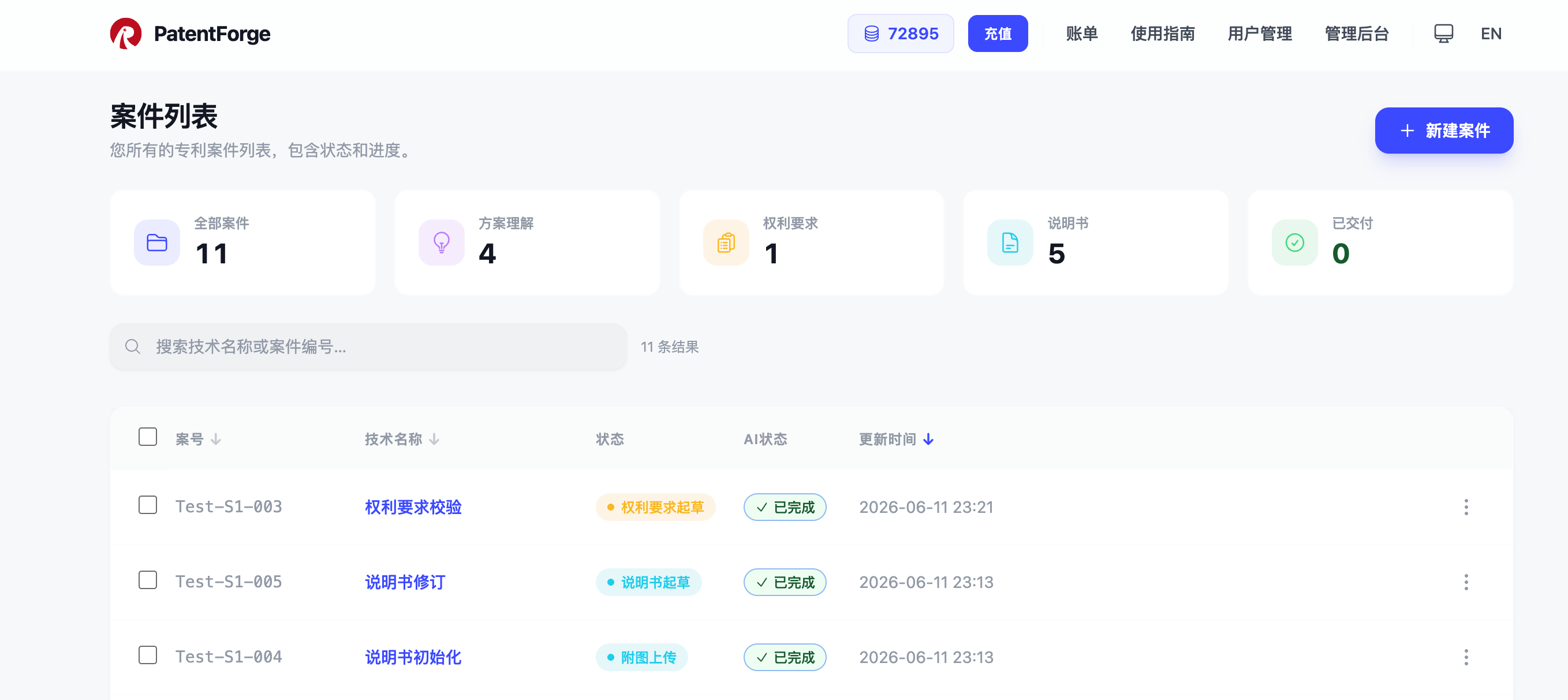Image resolution: width=1568 pixels, height=700 pixels.
Task: Open more options for Test-S1-004 row
Action: (1466, 657)
